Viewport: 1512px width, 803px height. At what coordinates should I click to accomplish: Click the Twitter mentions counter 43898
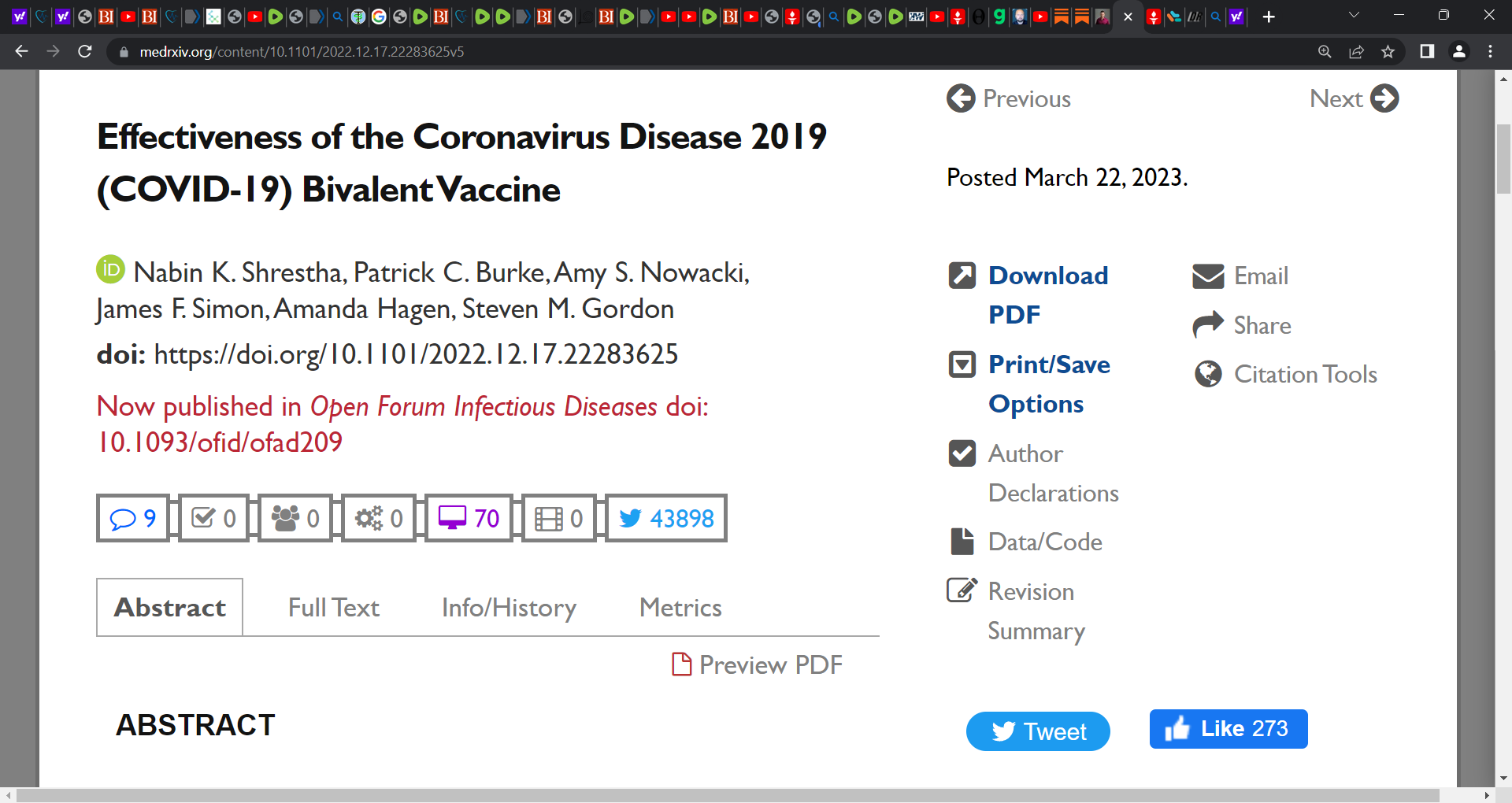(666, 518)
